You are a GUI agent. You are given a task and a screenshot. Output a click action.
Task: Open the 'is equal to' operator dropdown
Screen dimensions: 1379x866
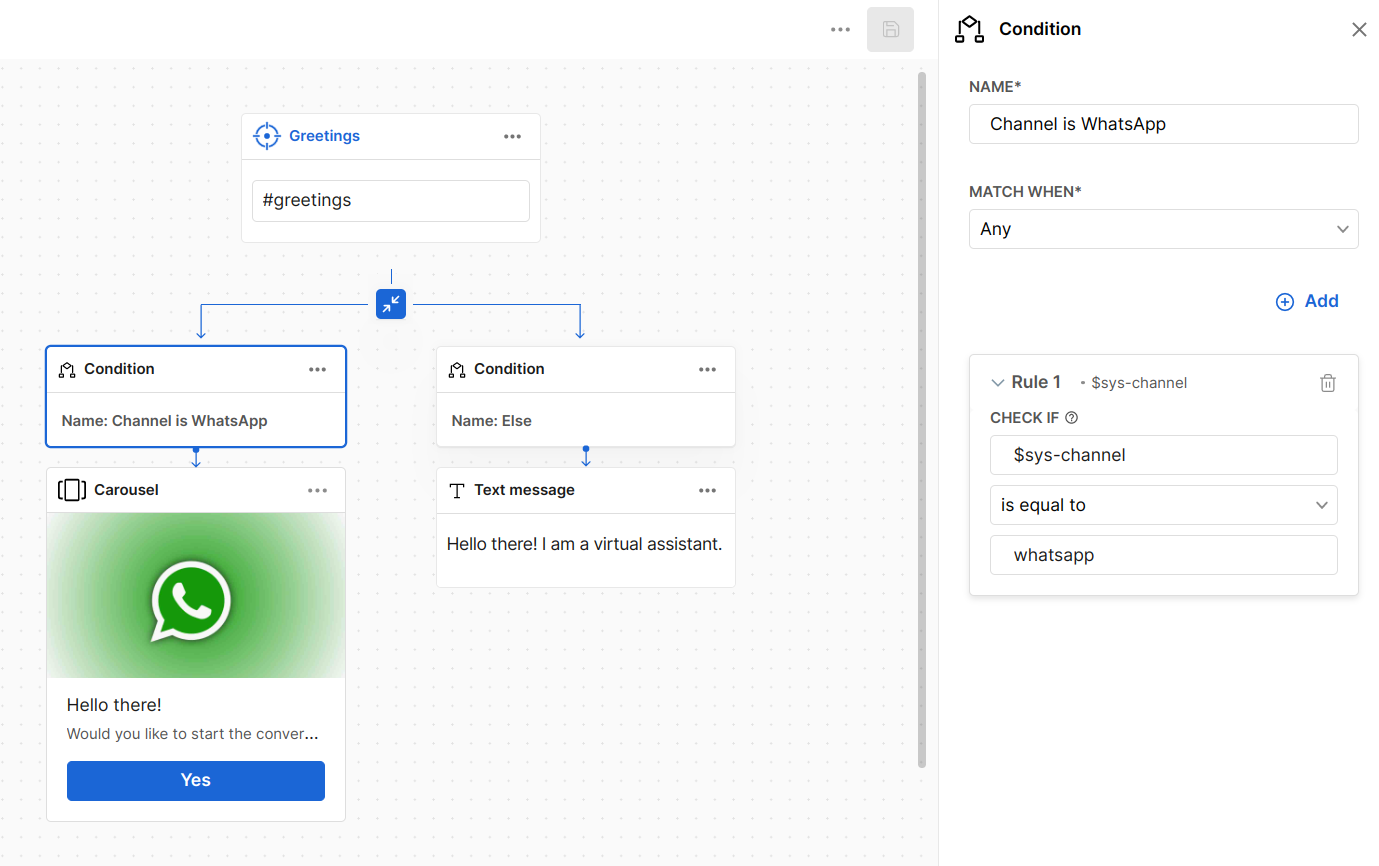[x=1163, y=505]
